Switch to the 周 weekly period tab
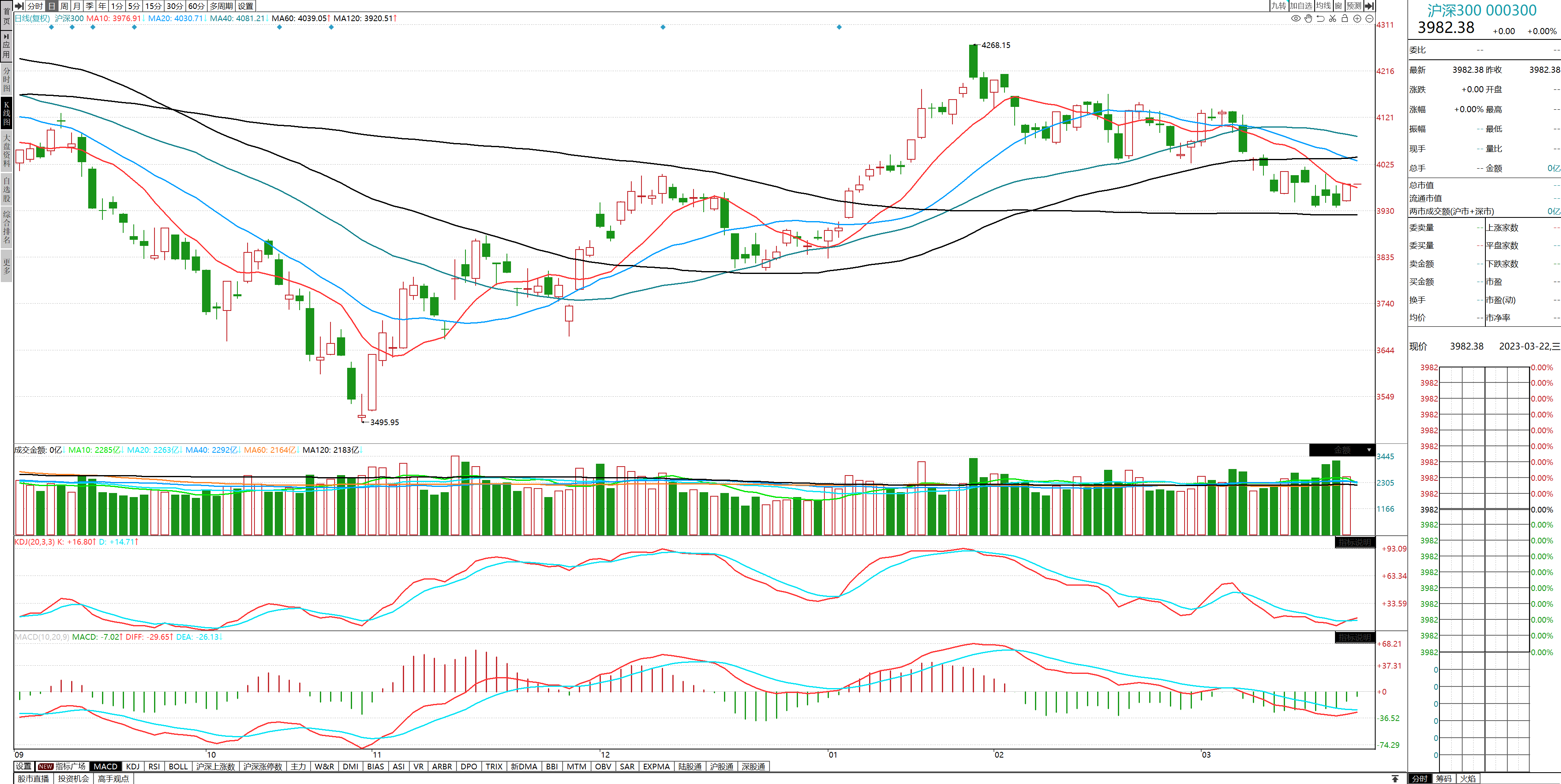This screenshot has height=784, width=1561. [64, 5]
